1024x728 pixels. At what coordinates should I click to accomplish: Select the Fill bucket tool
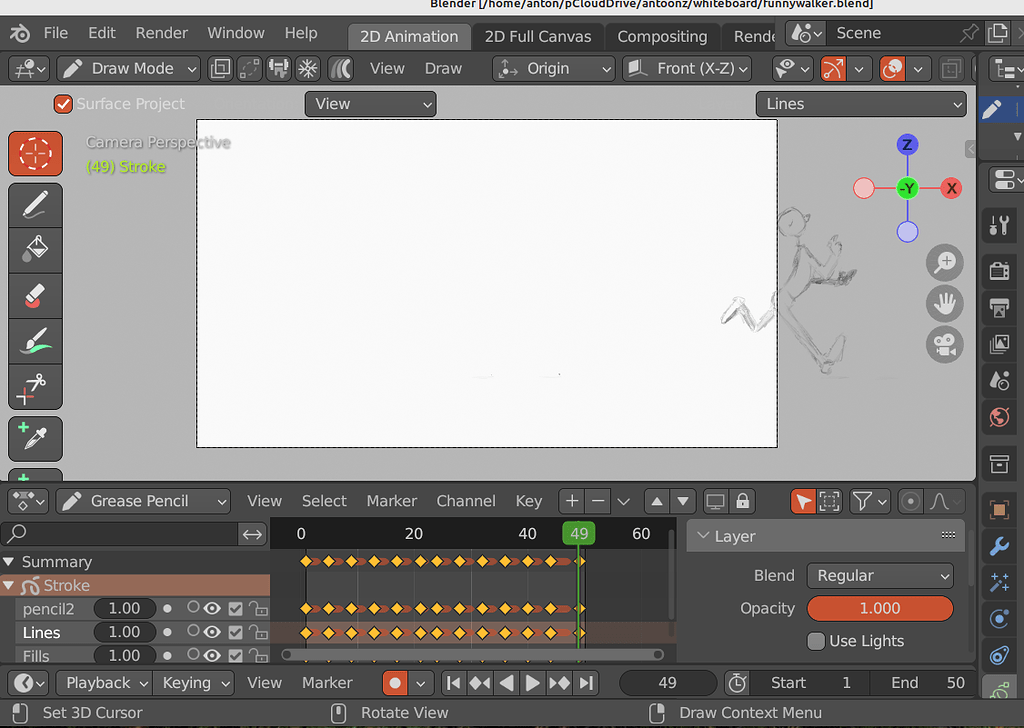pos(35,250)
